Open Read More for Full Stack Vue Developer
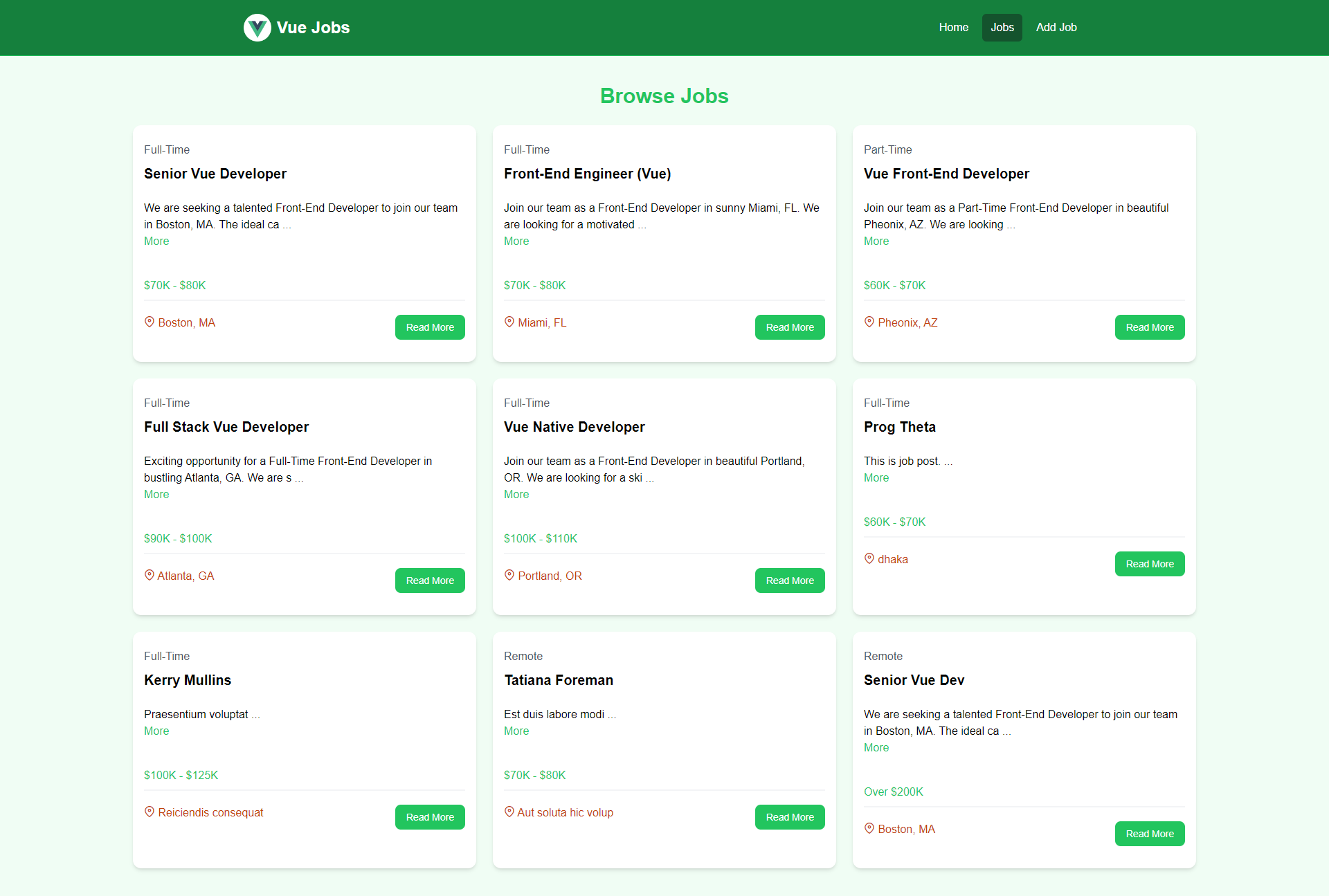The width and height of the screenshot is (1329, 896). (x=429, y=580)
